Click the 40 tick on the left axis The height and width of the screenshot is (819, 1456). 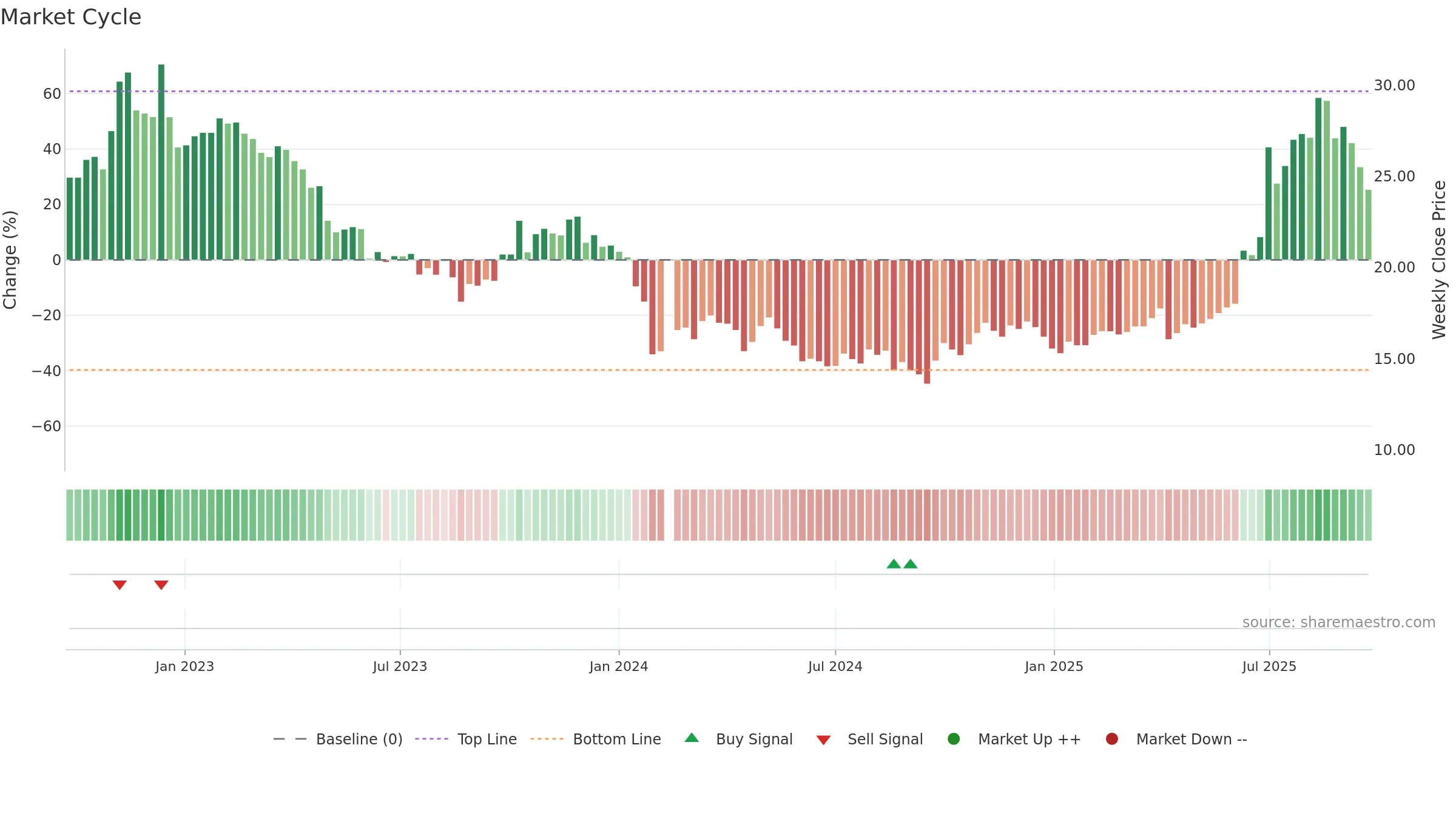point(52,149)
